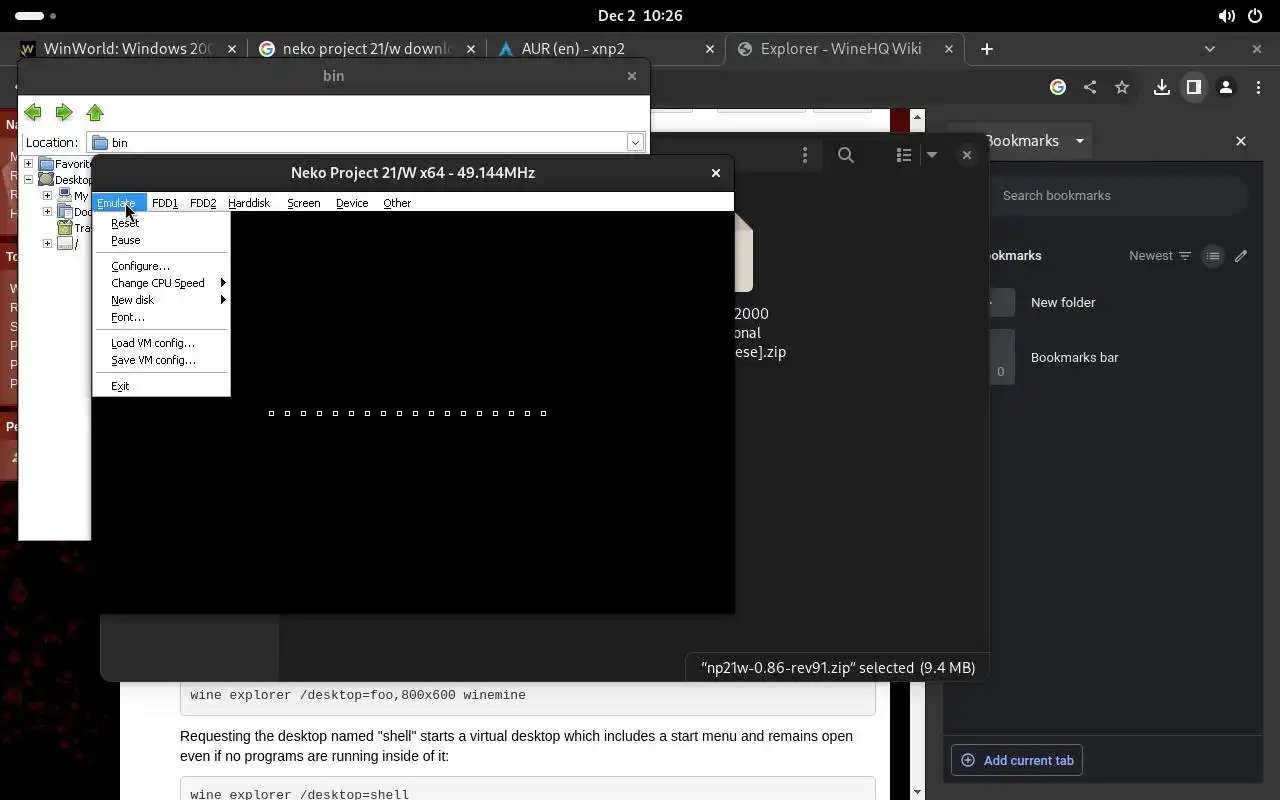Open the browser downloads icon
Image resolution: width=1280 pixels, height=800 pixels.
coord(1161,88)
